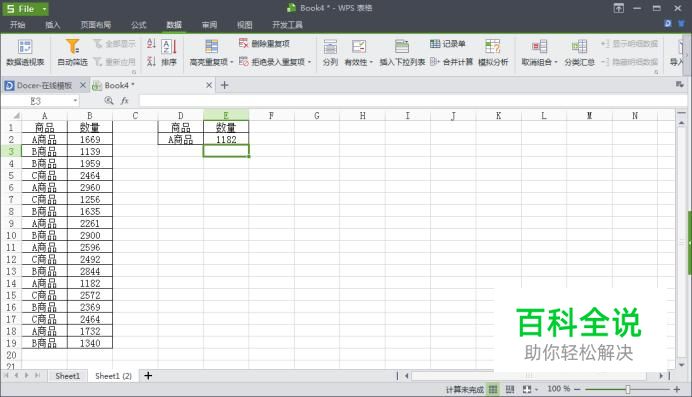Expand the 有效性 dropdown arrow
The height and width of the screenshot is (397, 692).
point(371,62)
